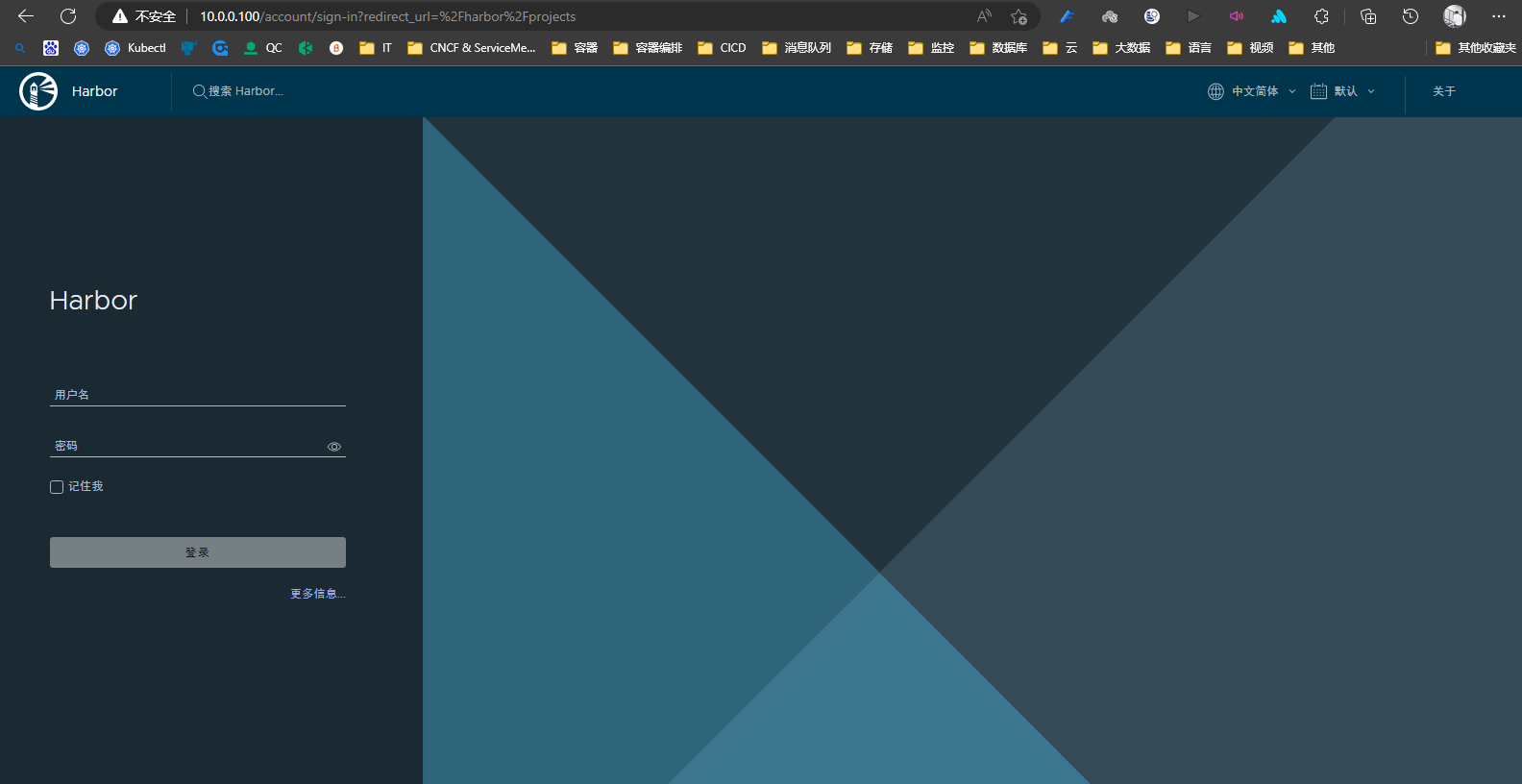Open the 数据库 bookmark folder
The image size is (1522, 784).
[998, 48]
